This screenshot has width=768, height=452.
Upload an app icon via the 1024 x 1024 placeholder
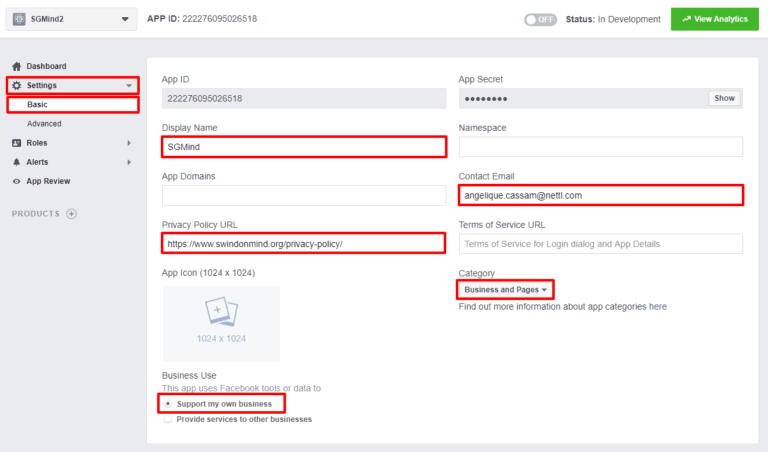tap(221, 324)
